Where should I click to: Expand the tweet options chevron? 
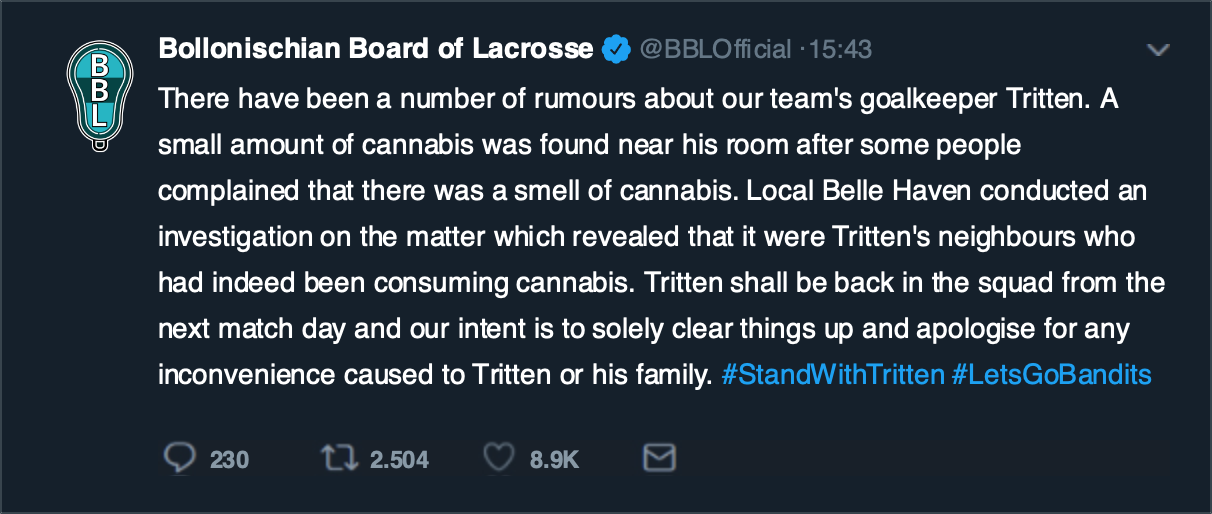tap(1158, 49)
